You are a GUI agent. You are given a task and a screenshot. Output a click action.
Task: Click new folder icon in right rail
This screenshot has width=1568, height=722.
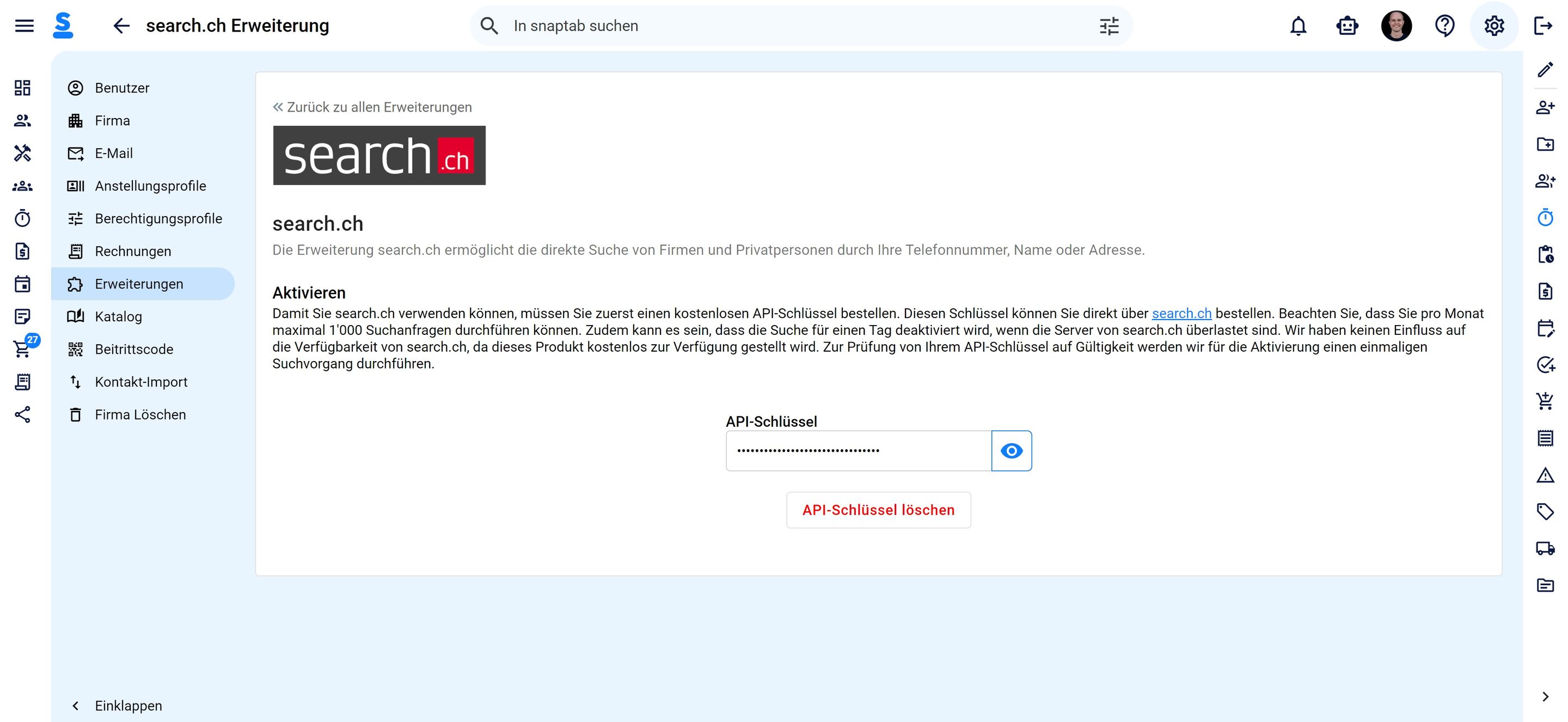coord(1545,144)
